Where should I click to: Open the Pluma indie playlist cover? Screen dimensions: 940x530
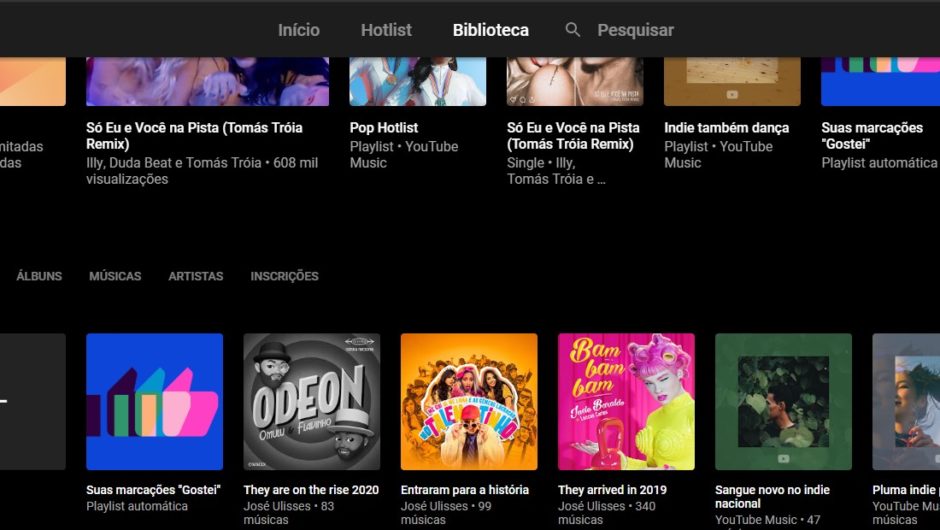tap(906, 402)
